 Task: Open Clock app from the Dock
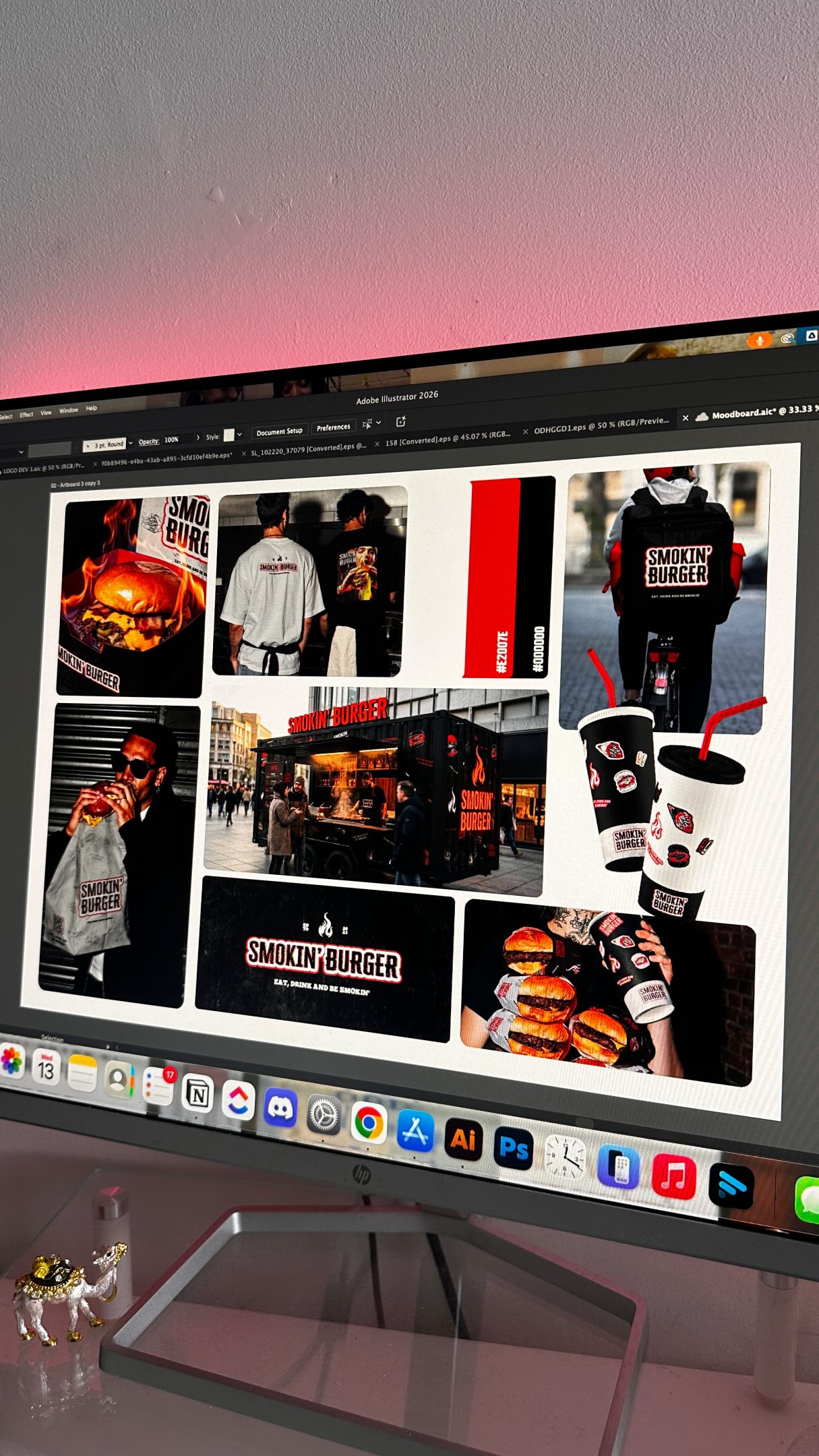point(565,1157)
